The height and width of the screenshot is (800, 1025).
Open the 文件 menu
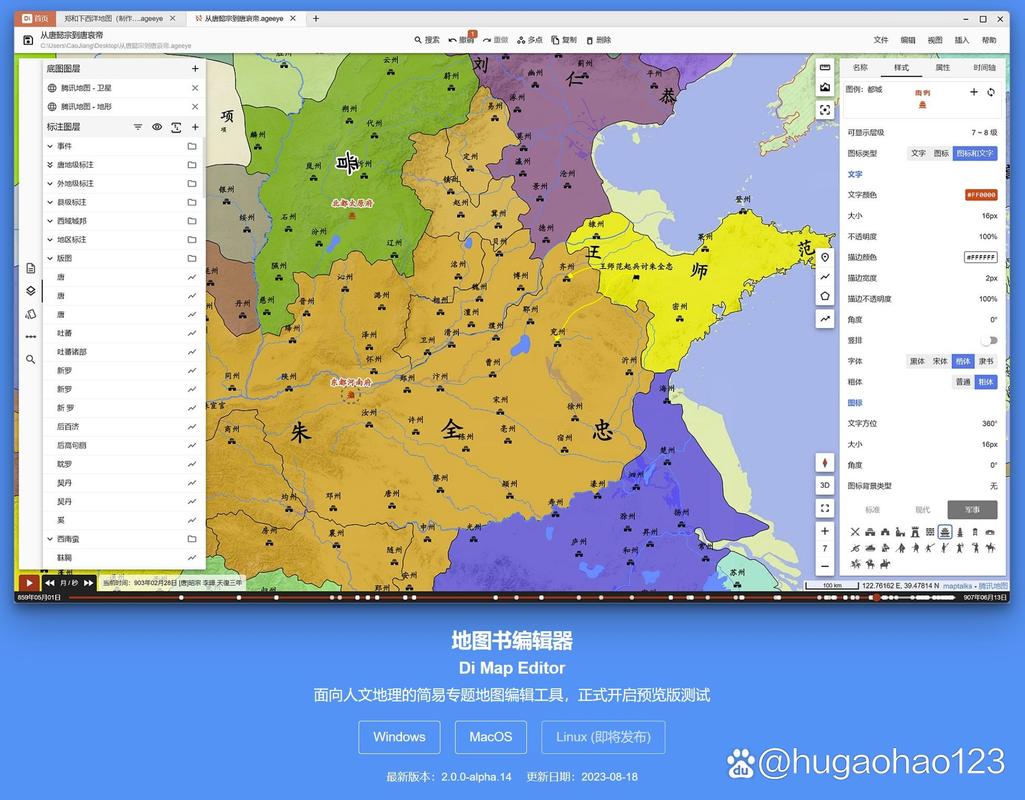pos(881,40)
